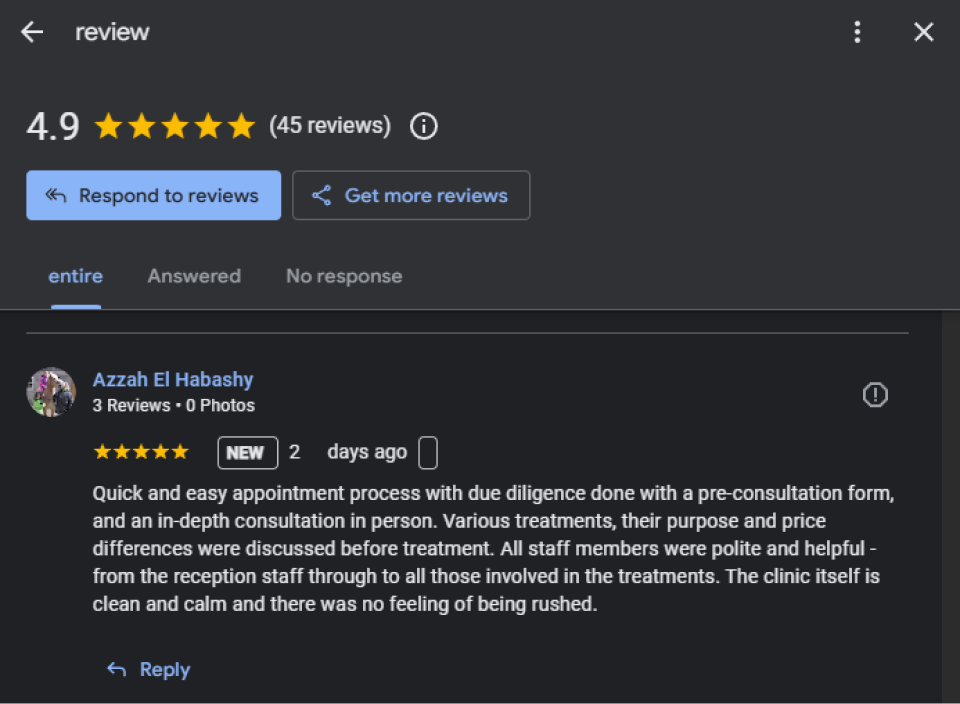Click the share icon in Get more reviews
This screenshot has height=704, width=960.
click(321, 195)
